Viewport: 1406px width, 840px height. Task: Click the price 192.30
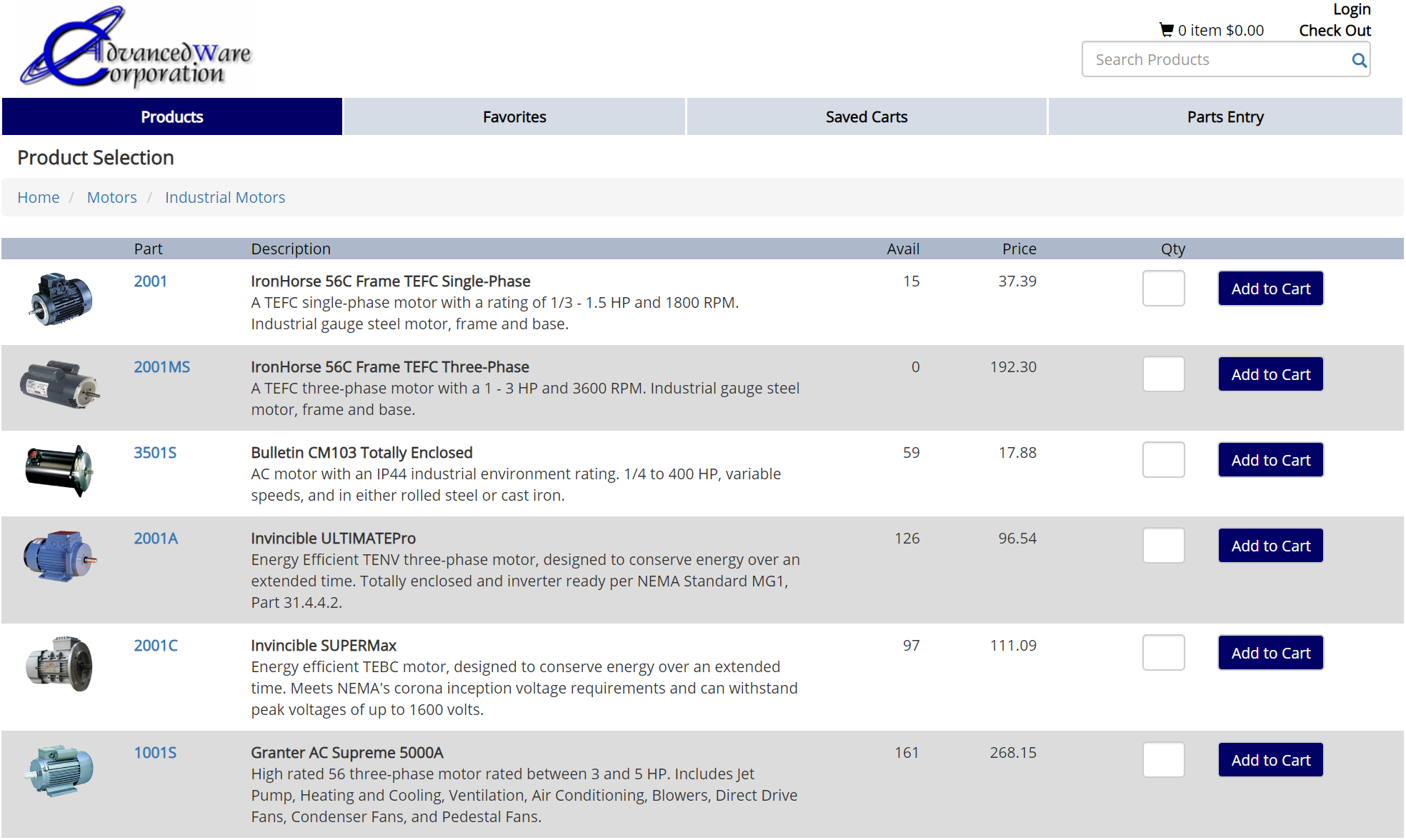click(1013, 367)
